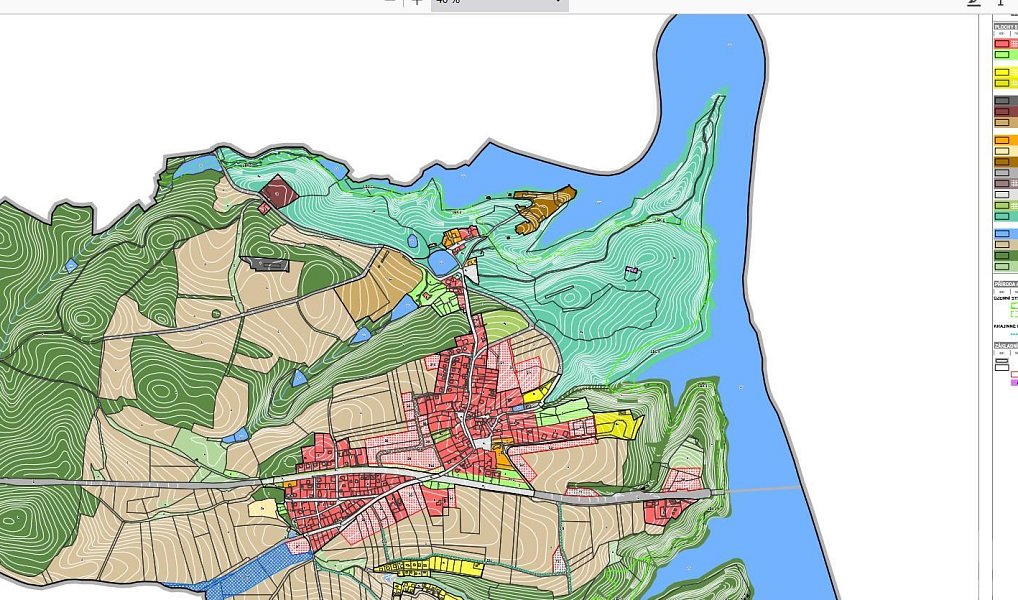Click the teal legend swatch
Screen dimensions: 1018x600
1001,216
